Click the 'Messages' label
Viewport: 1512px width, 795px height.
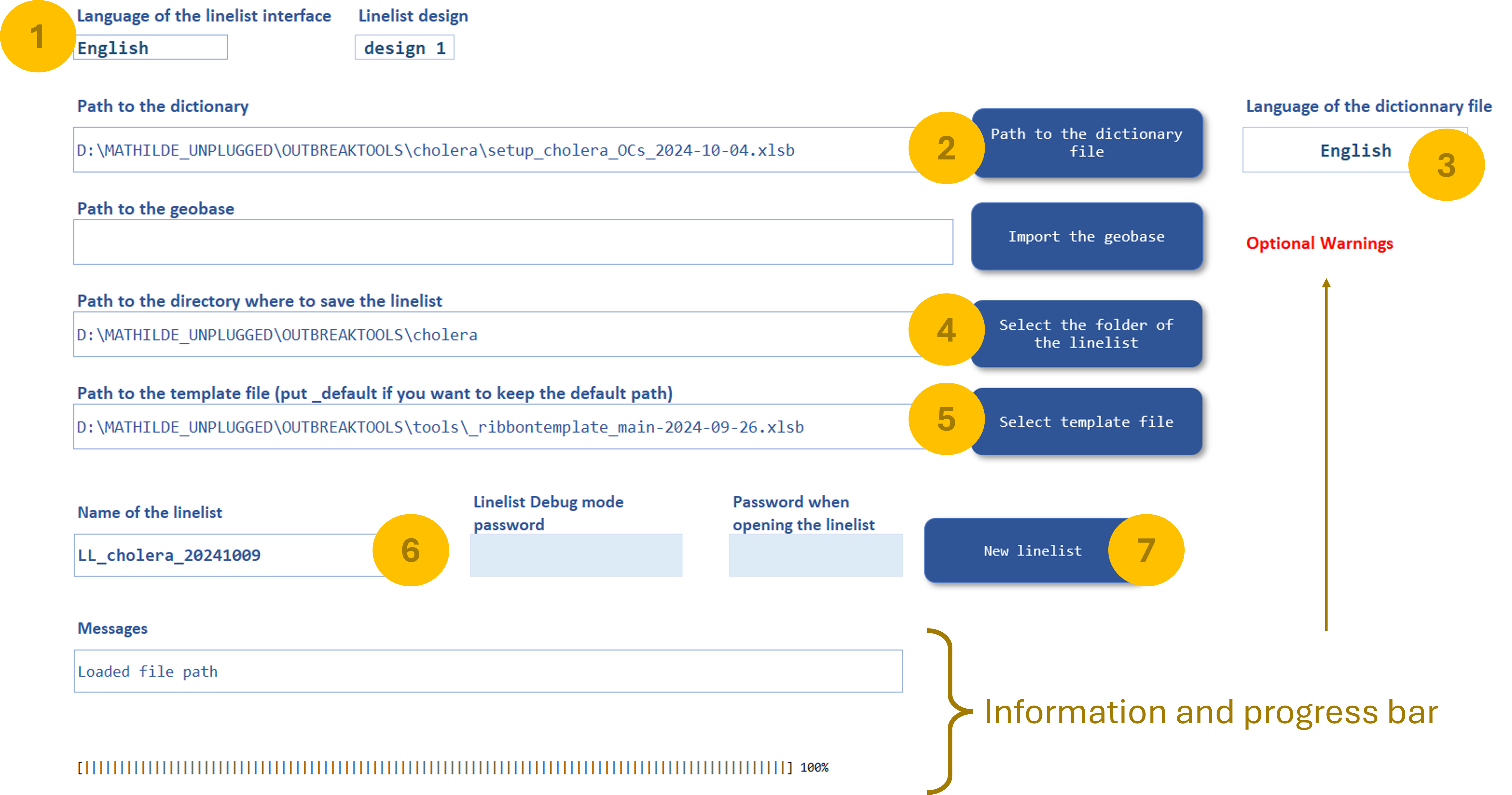coord(113,628)
